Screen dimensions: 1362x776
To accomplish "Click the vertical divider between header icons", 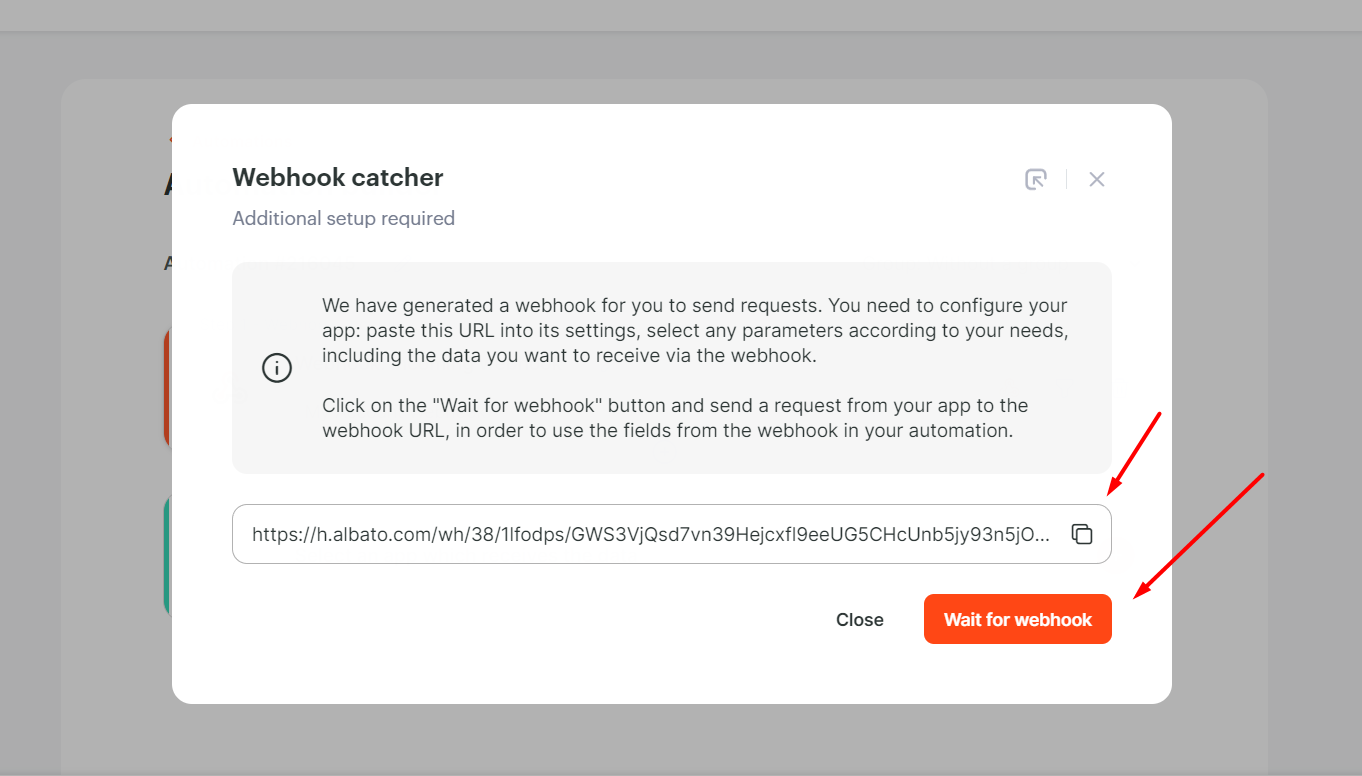I will click(x=1066, y=179).
